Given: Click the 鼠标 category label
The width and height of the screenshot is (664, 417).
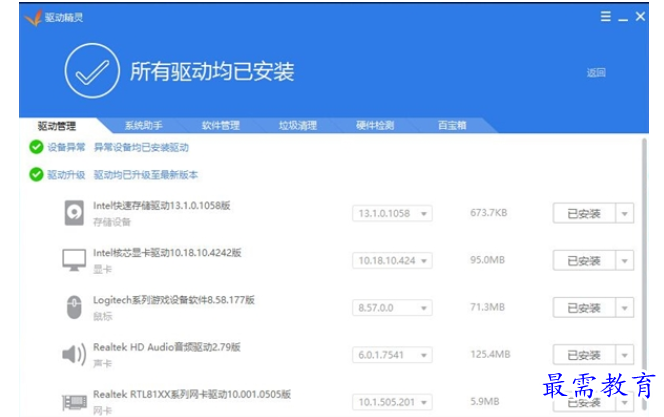Looking at the screenshot, I should pyautogui.click(x=102, y=316).
